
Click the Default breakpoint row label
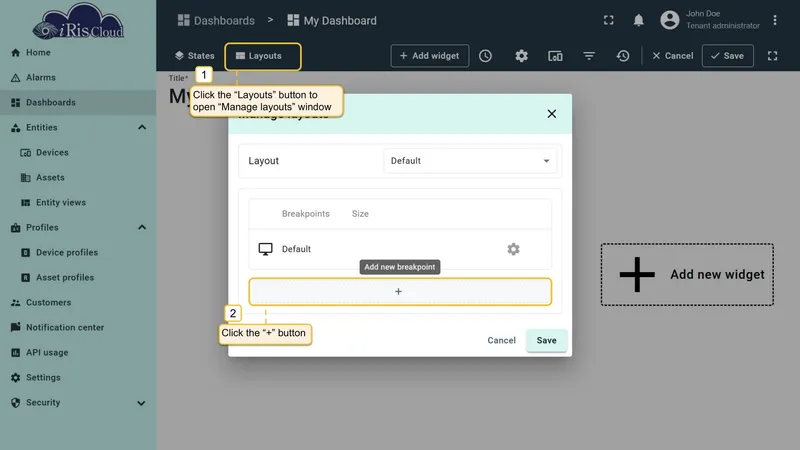296,249
